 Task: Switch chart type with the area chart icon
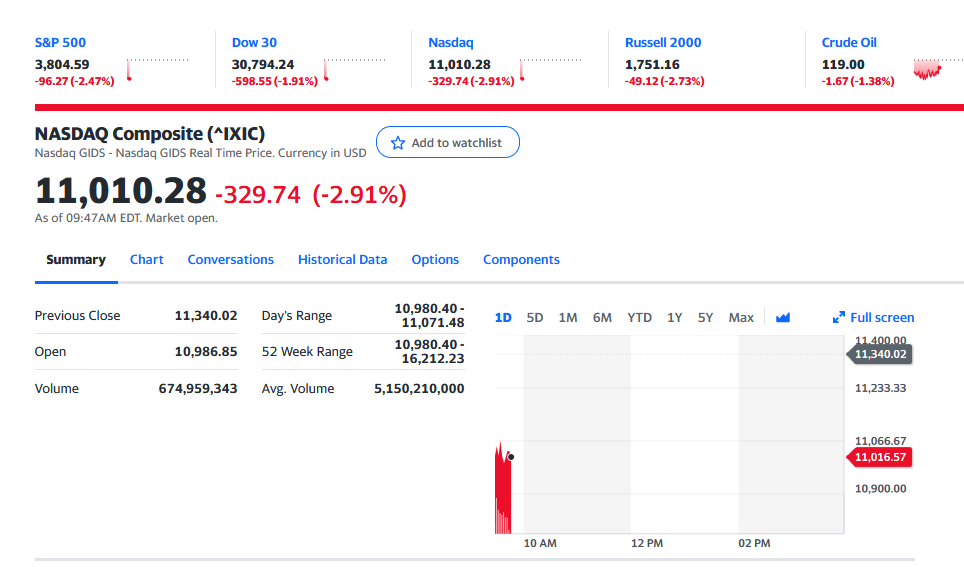click(x=783, y=317)
